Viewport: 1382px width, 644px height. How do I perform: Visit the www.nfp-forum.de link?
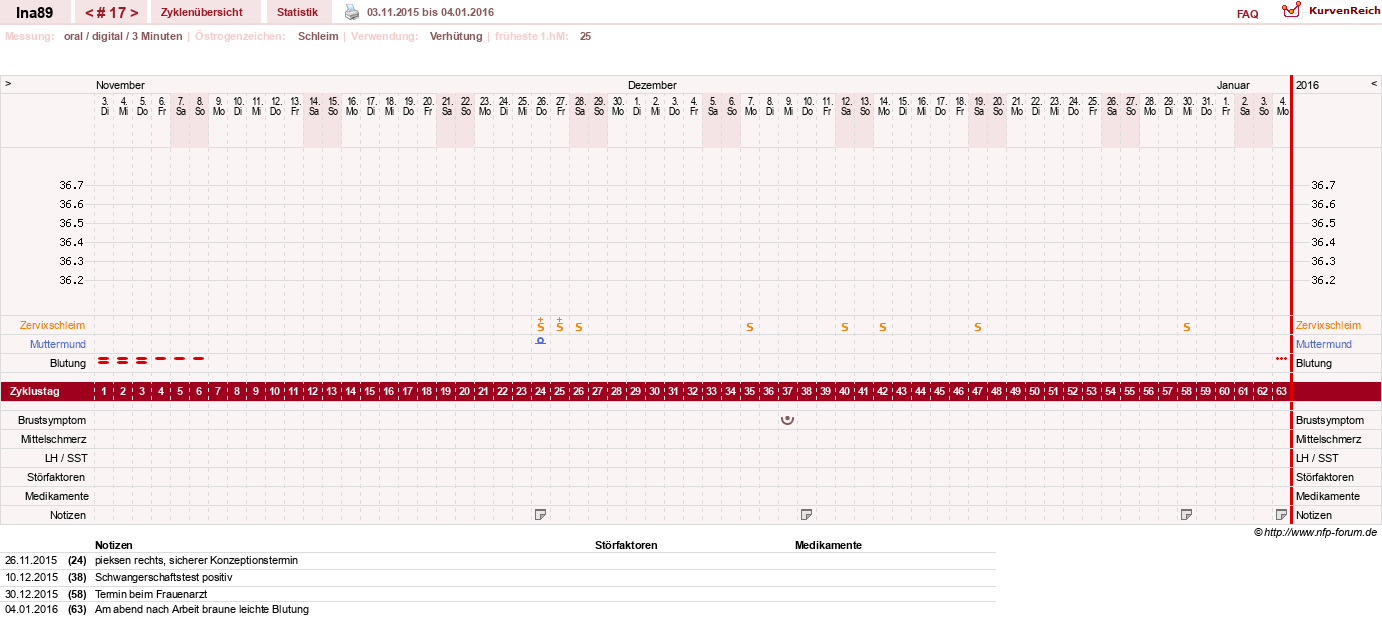tap(1320, 532)
